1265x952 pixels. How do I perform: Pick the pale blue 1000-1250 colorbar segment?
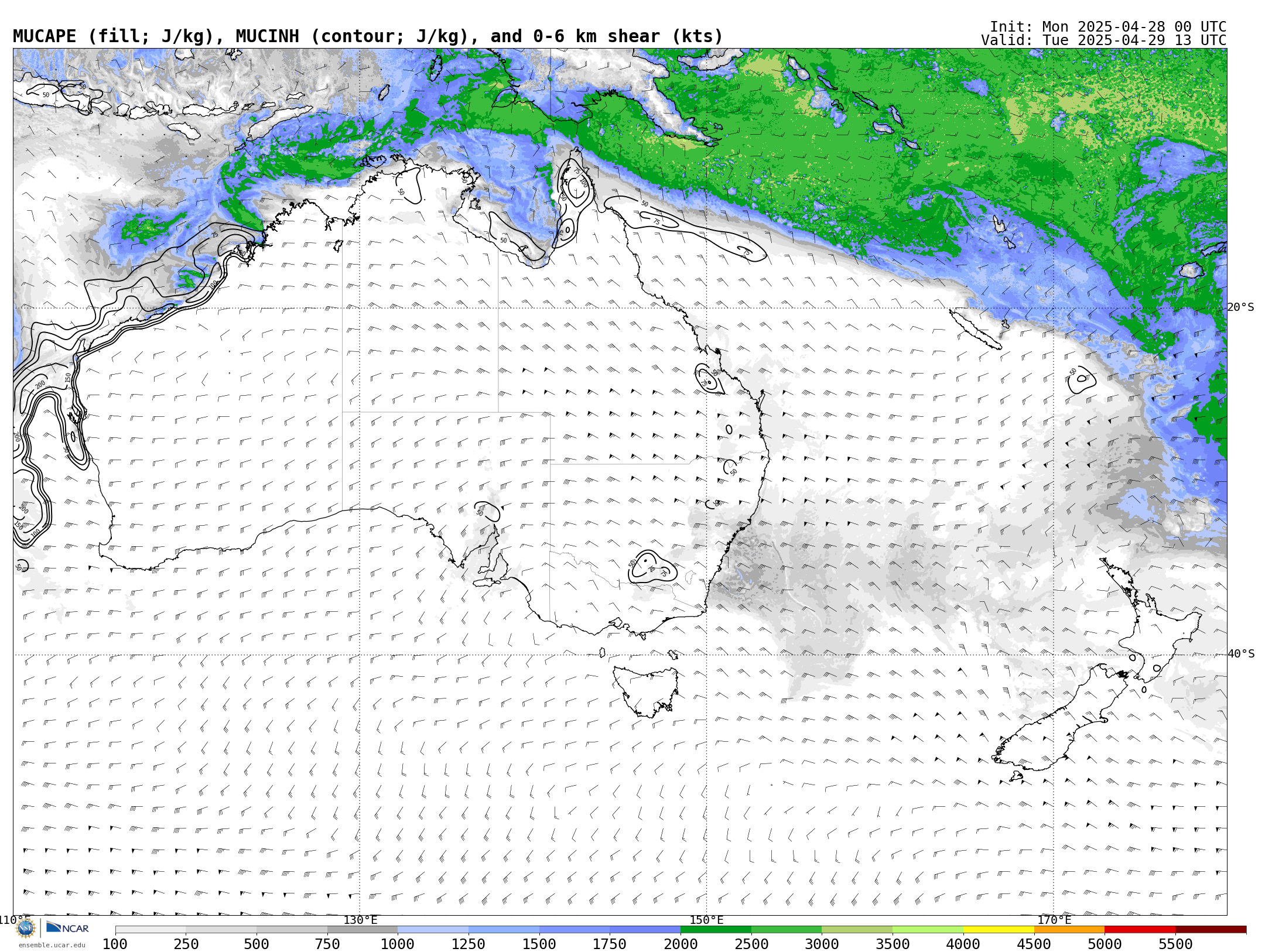pyautogui.click(x=433, y=930)
